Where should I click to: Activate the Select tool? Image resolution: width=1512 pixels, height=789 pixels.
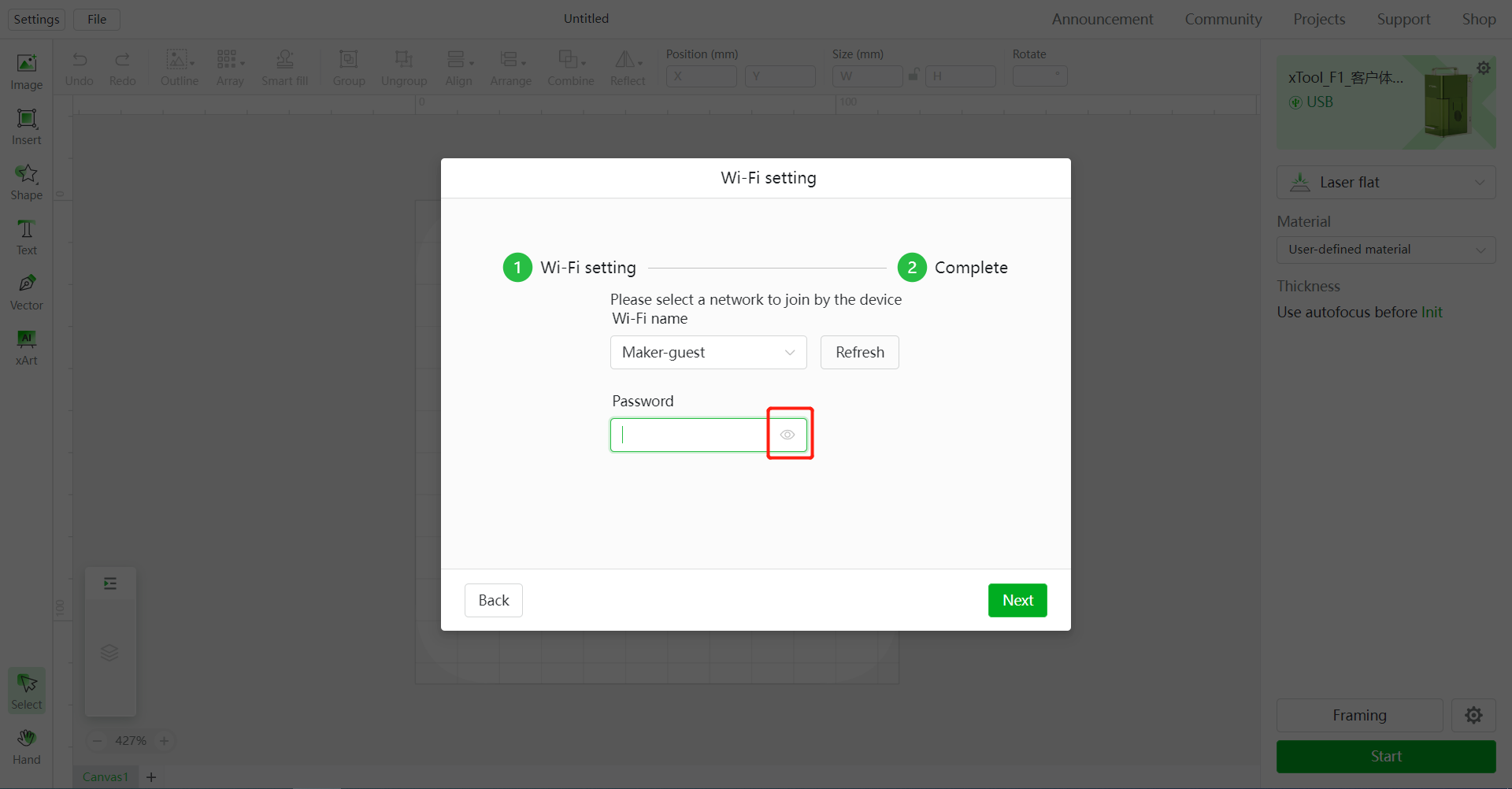tap(27, 691)
